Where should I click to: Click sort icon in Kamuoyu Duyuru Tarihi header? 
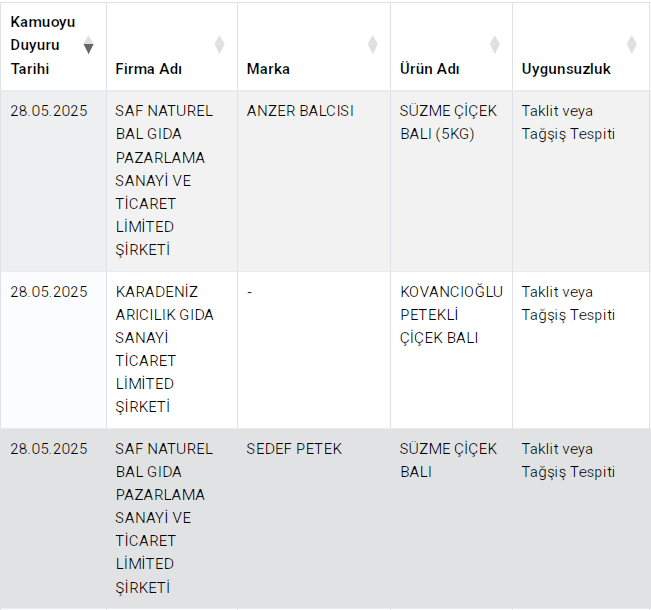coord(89,45)
